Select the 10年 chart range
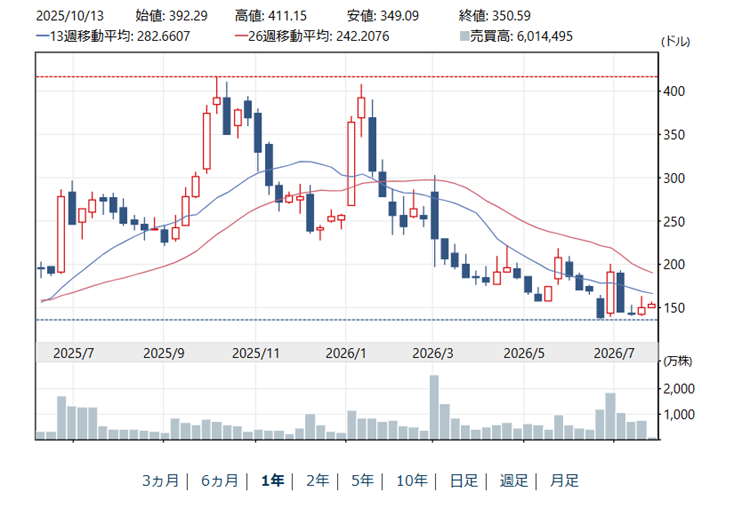The width and height of the screenshot is (734, 516). (x=412, y=480)
